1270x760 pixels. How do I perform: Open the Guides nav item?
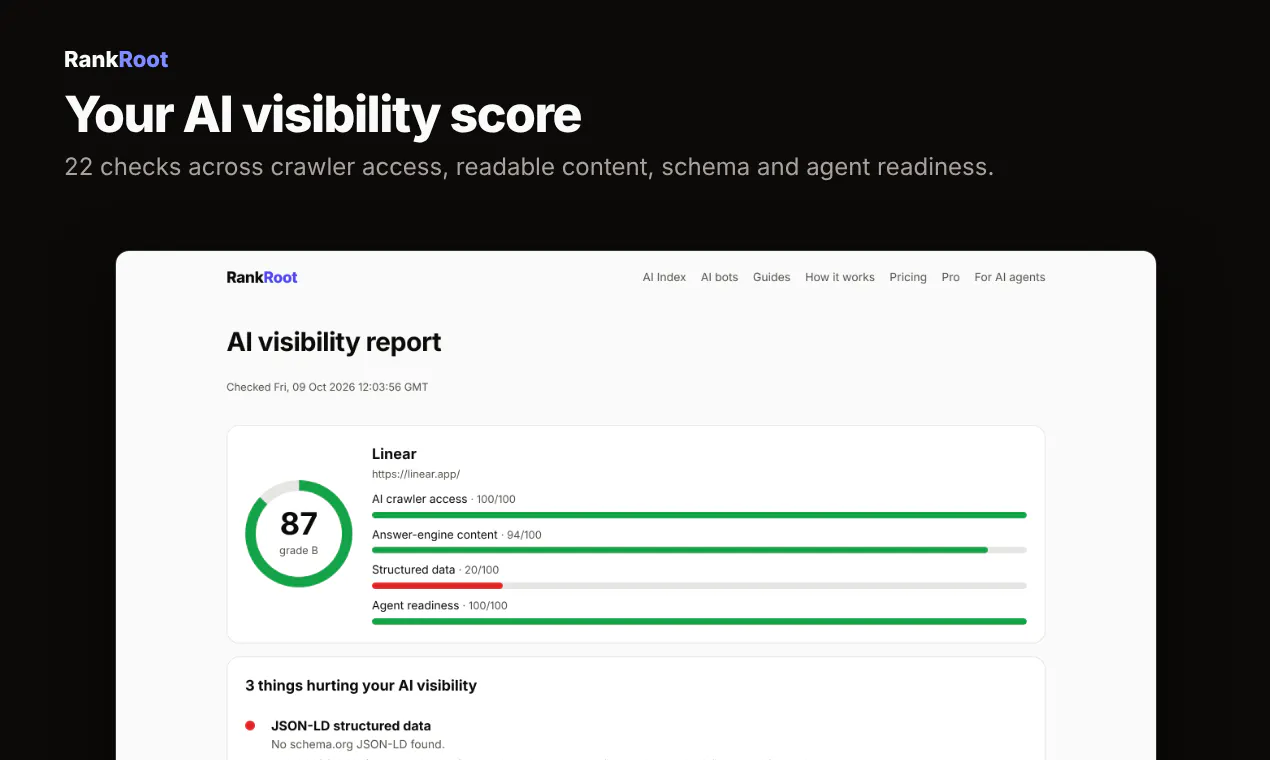tap(771, 277)
